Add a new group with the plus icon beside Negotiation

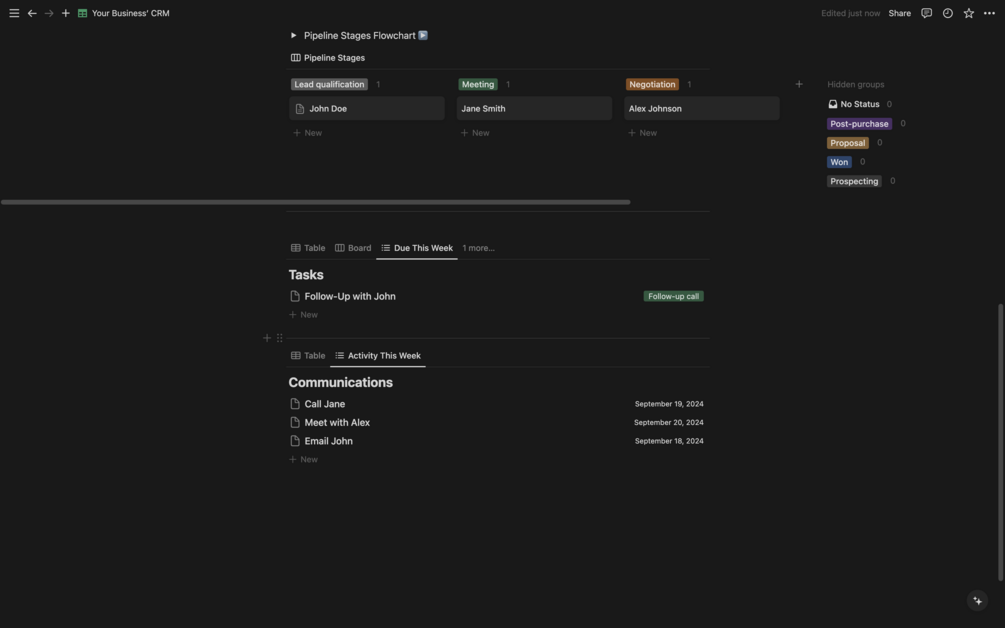799,84
